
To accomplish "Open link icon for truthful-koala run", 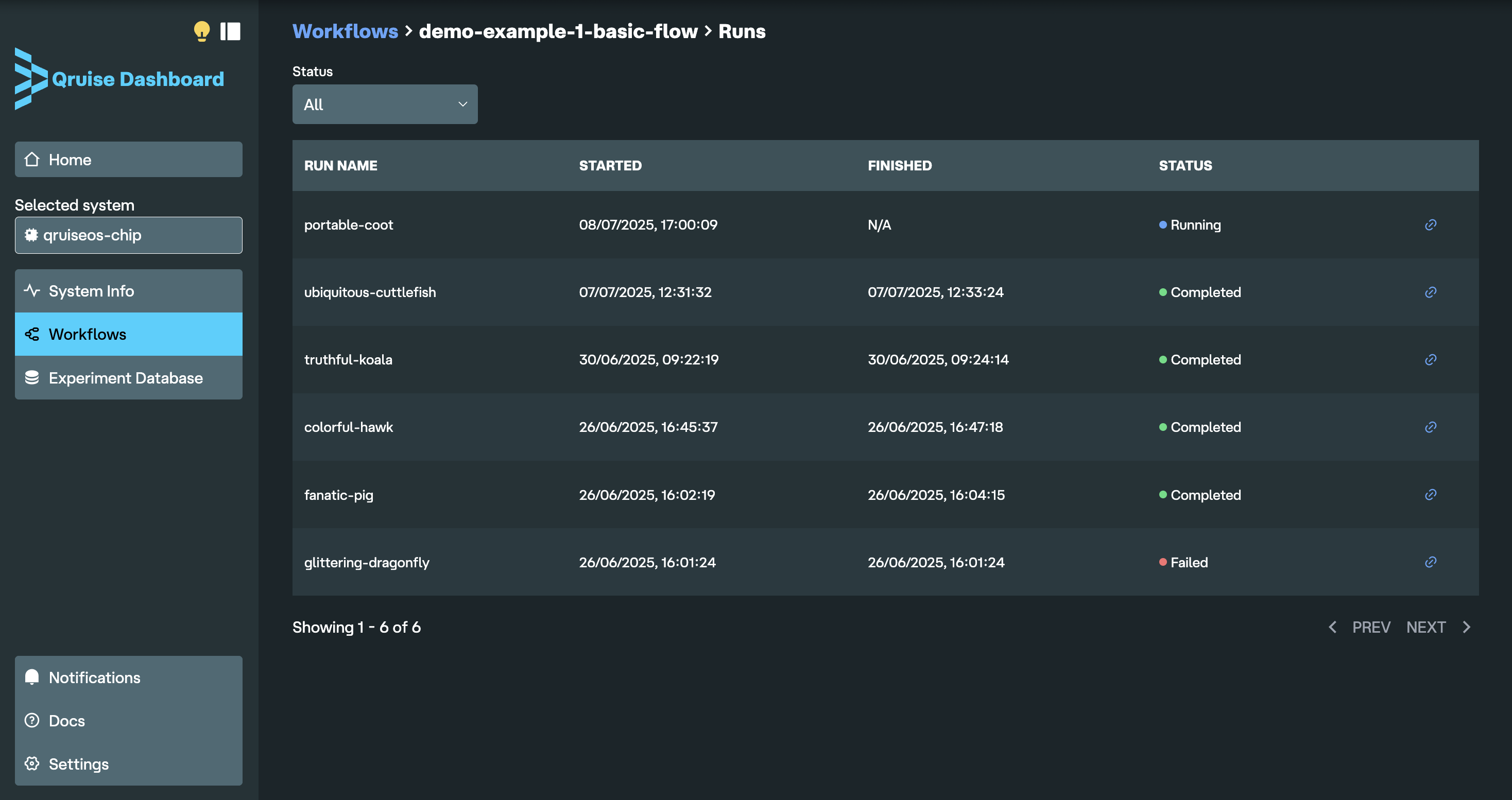I will pyautogui.click(x=1431, y=360).
